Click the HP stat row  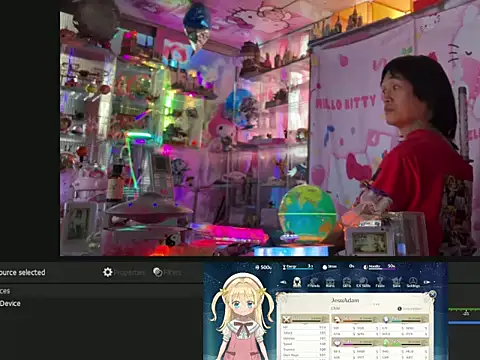[x=305, y=328]
